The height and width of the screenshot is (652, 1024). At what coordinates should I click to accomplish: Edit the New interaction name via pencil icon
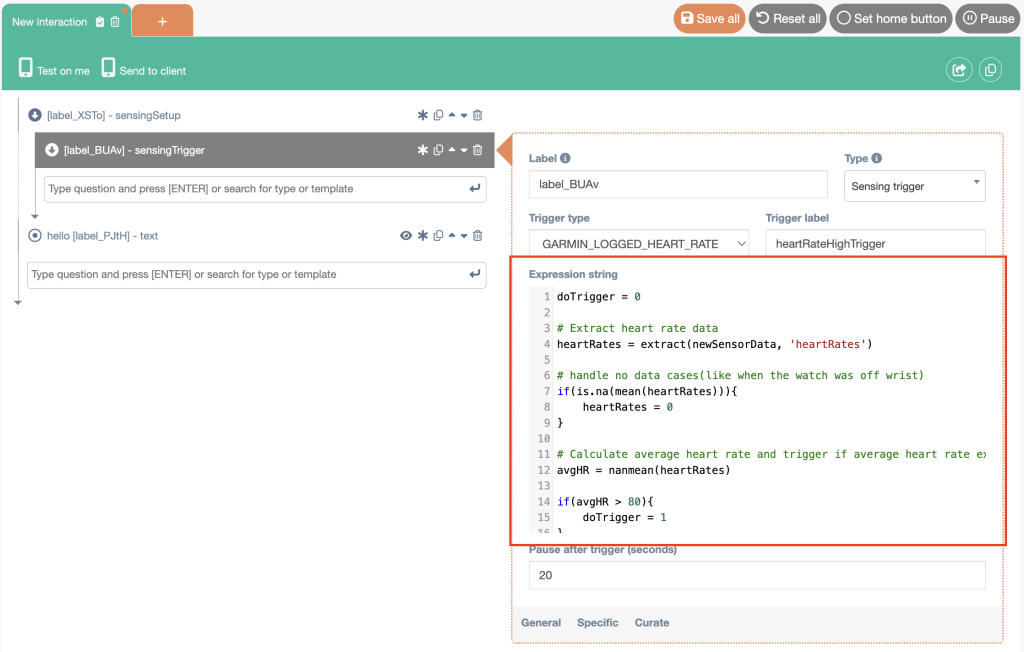point(100,21)
